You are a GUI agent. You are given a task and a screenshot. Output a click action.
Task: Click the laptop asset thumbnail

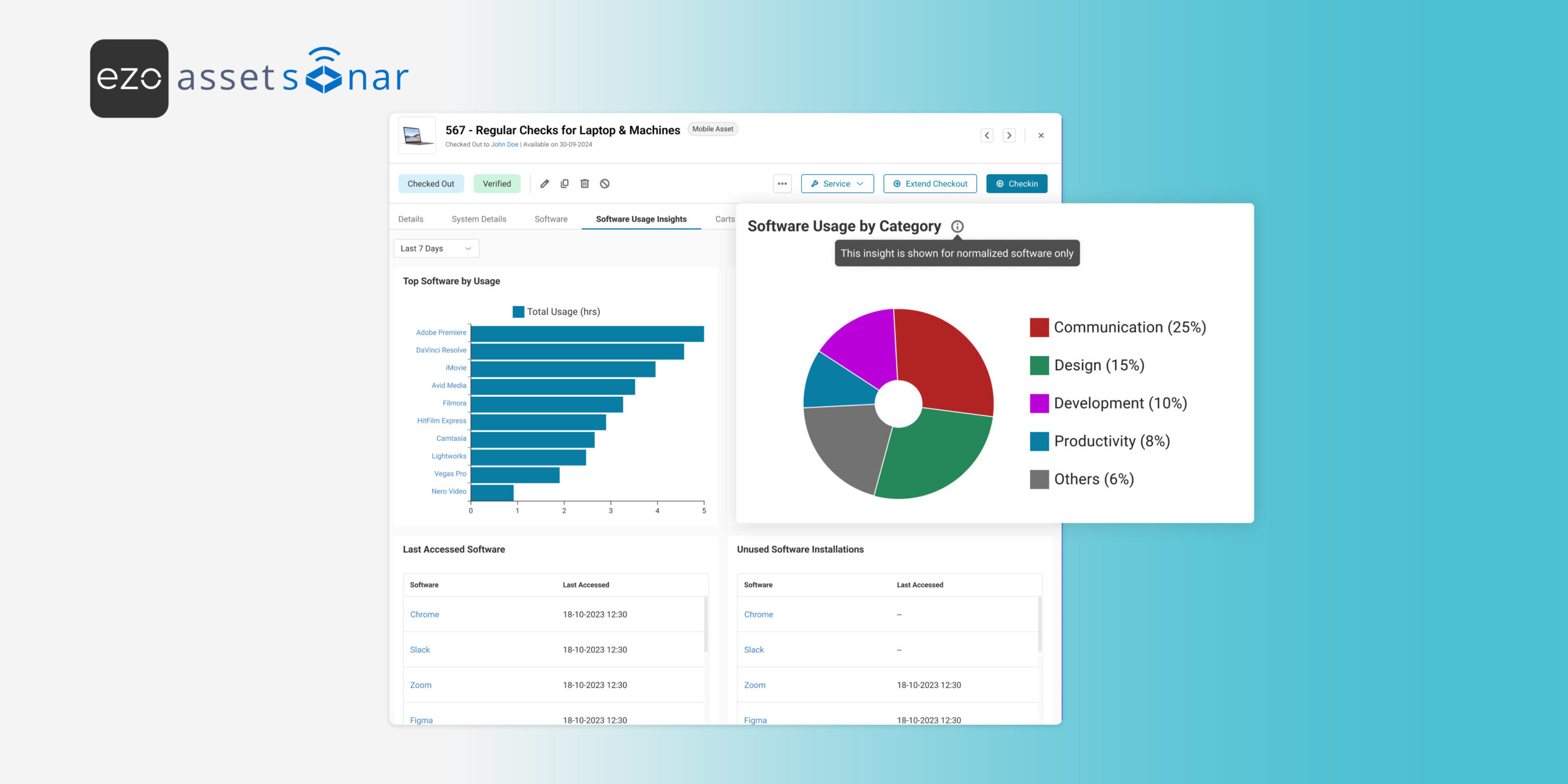coord(417,135)
